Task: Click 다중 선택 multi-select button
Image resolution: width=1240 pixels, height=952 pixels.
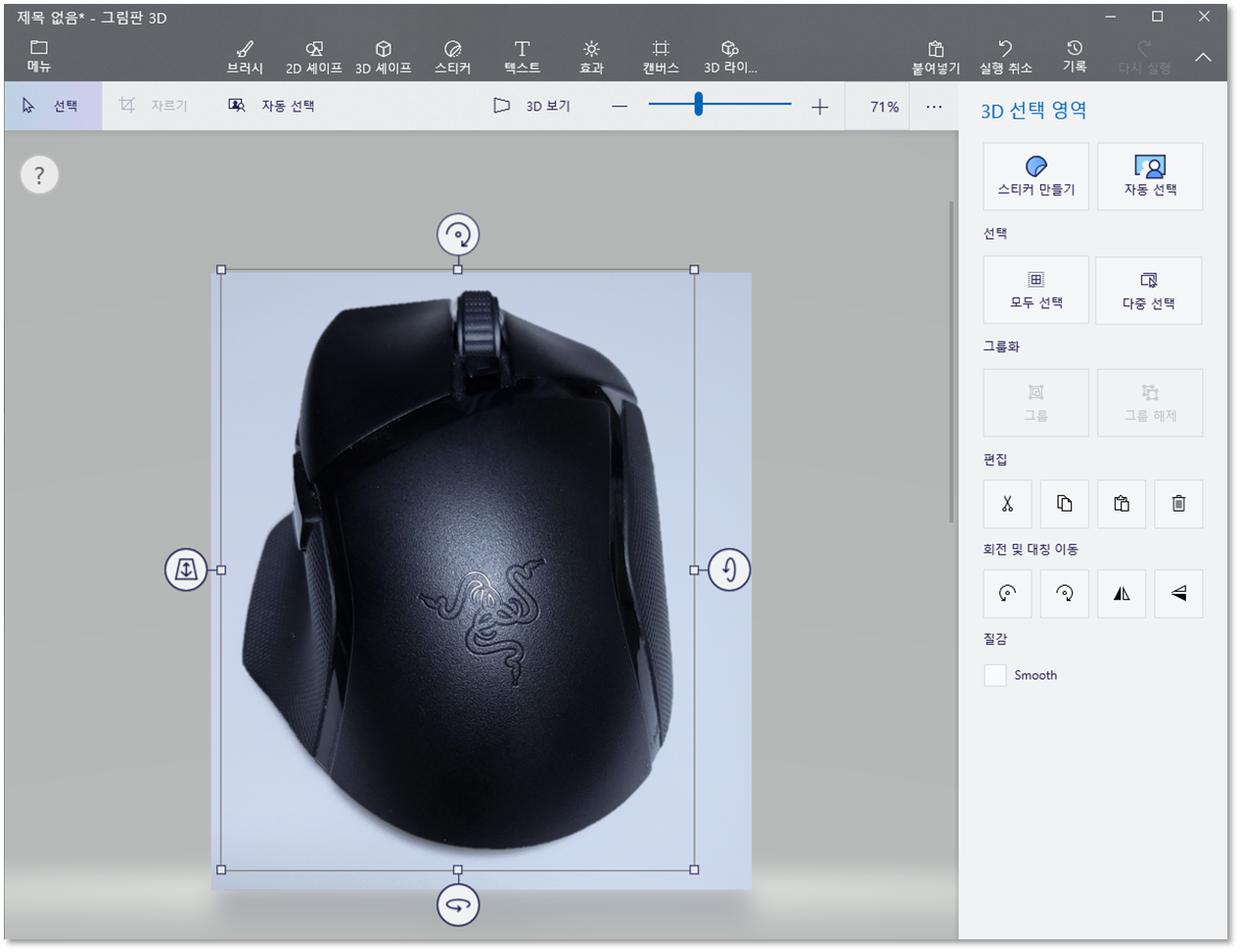Action: pos(1149,290)
